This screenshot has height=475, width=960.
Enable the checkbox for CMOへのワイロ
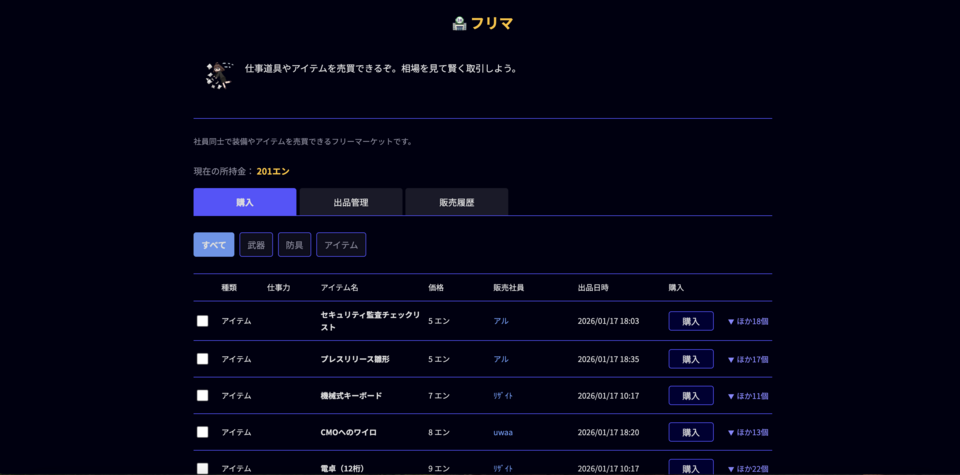[202, 432]
